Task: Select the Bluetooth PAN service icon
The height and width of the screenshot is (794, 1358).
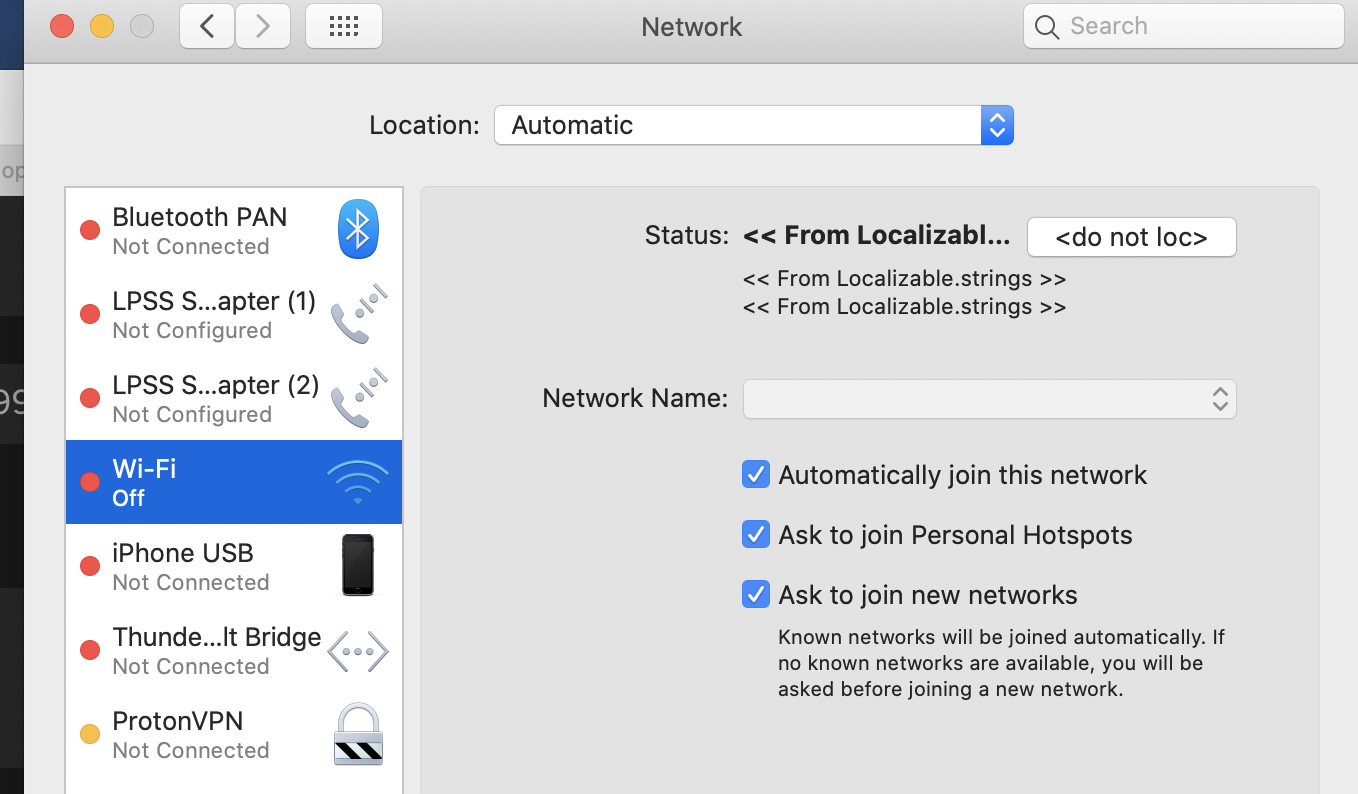Action: (x=358, y=229)
